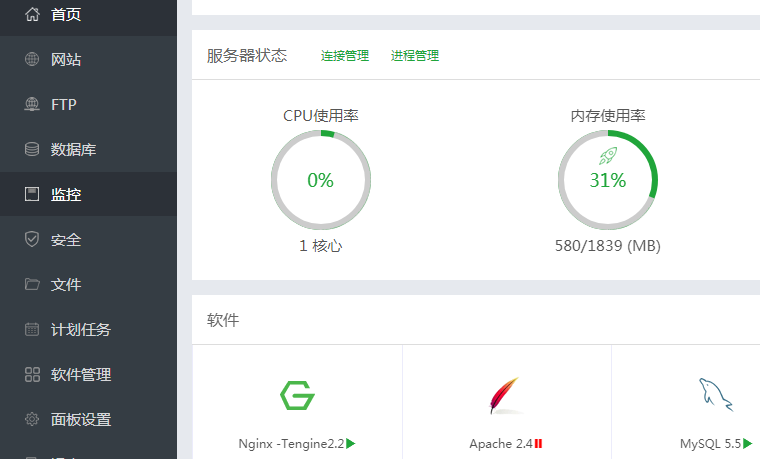Click the CPU使用率 label
The width and height of the screenshot is (760, 459).
point(321,115)
